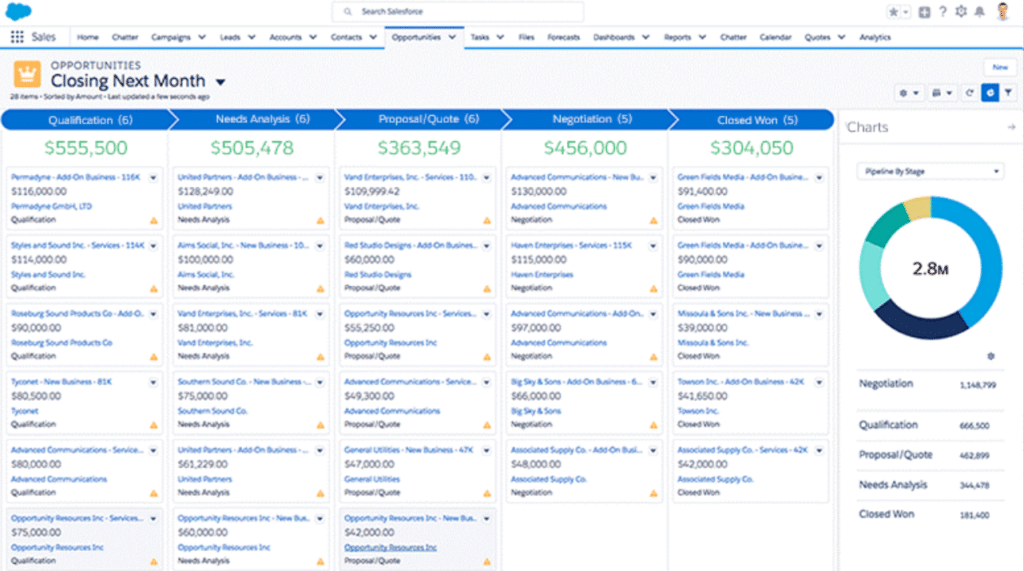Screen dimensions: 1024x571
Task: Open the Reports tab
Action: pos(677,37)
